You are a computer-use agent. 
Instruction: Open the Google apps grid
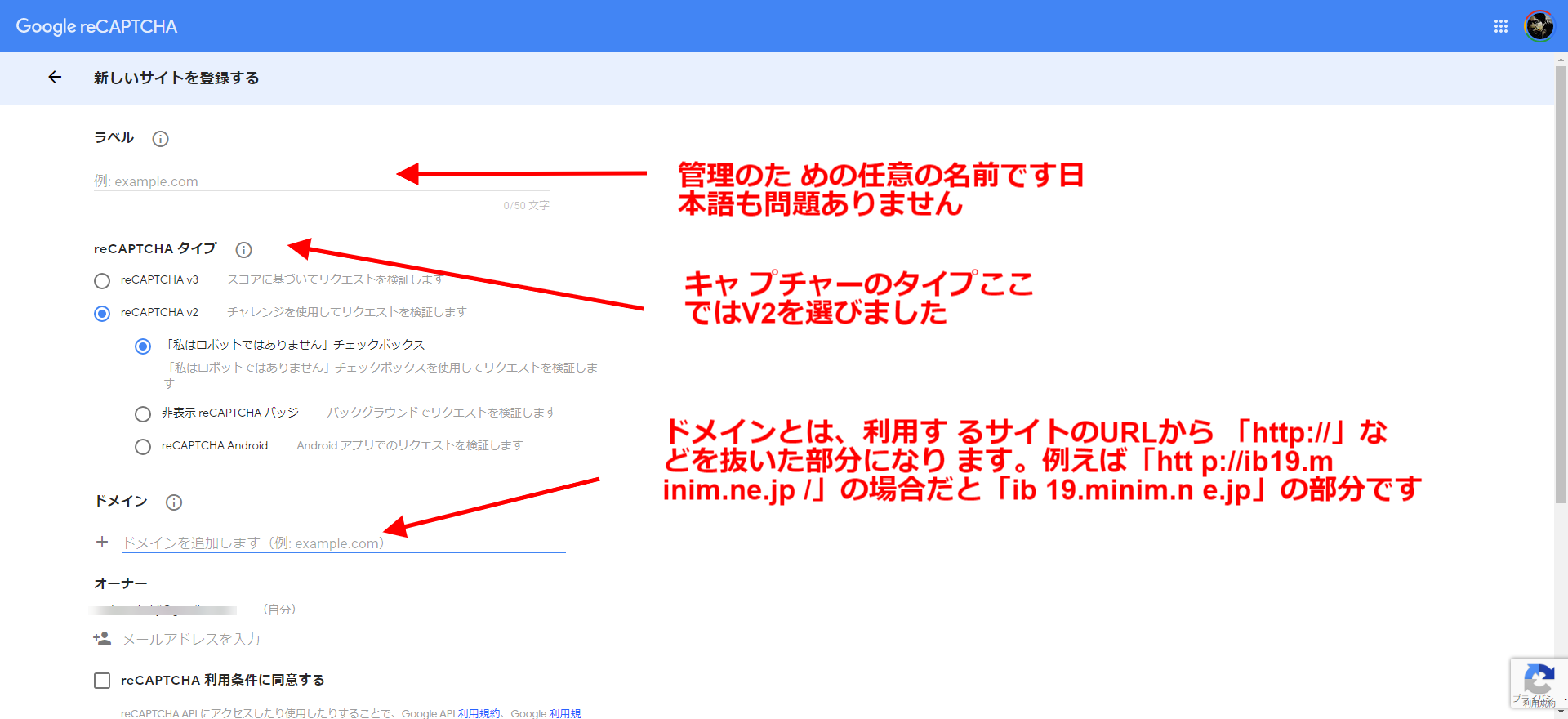coord(1500,26)
